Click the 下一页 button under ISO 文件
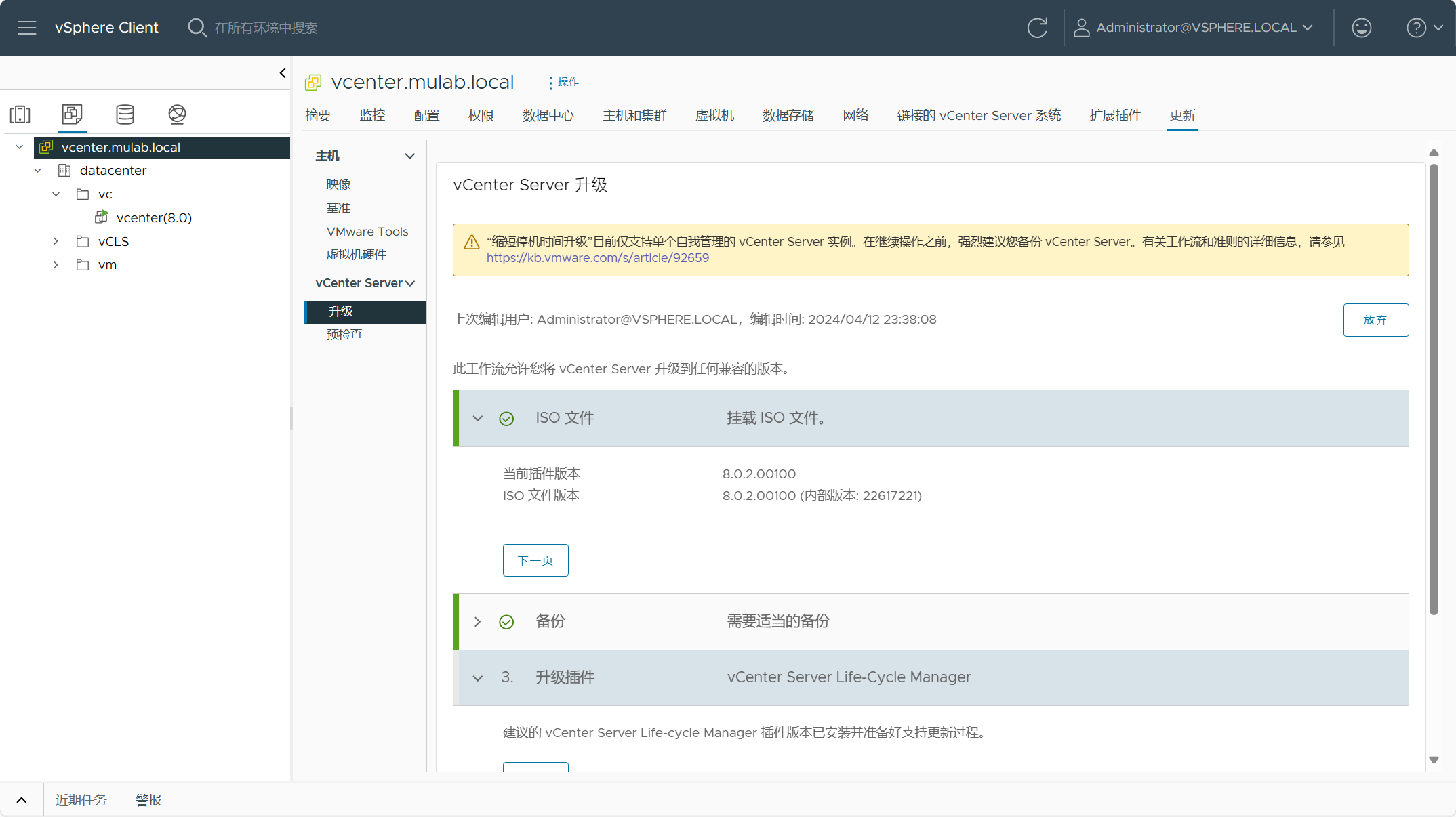Screen dimensions: 1456x817 coord(535,560)
